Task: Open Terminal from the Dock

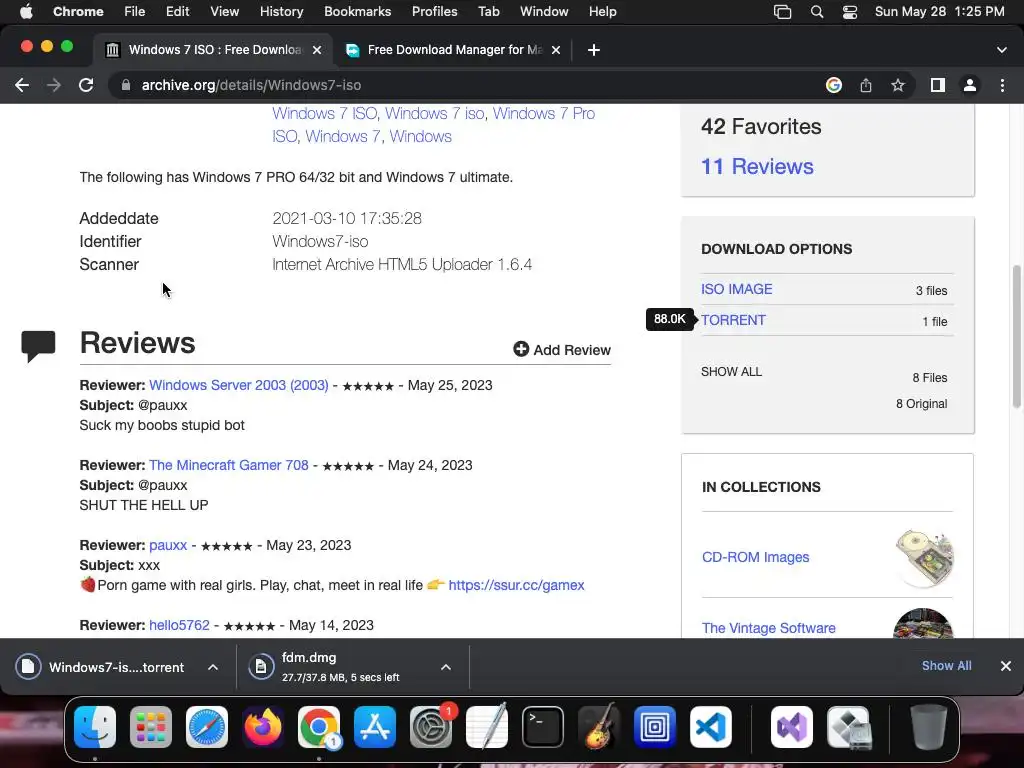Action: 543,726
